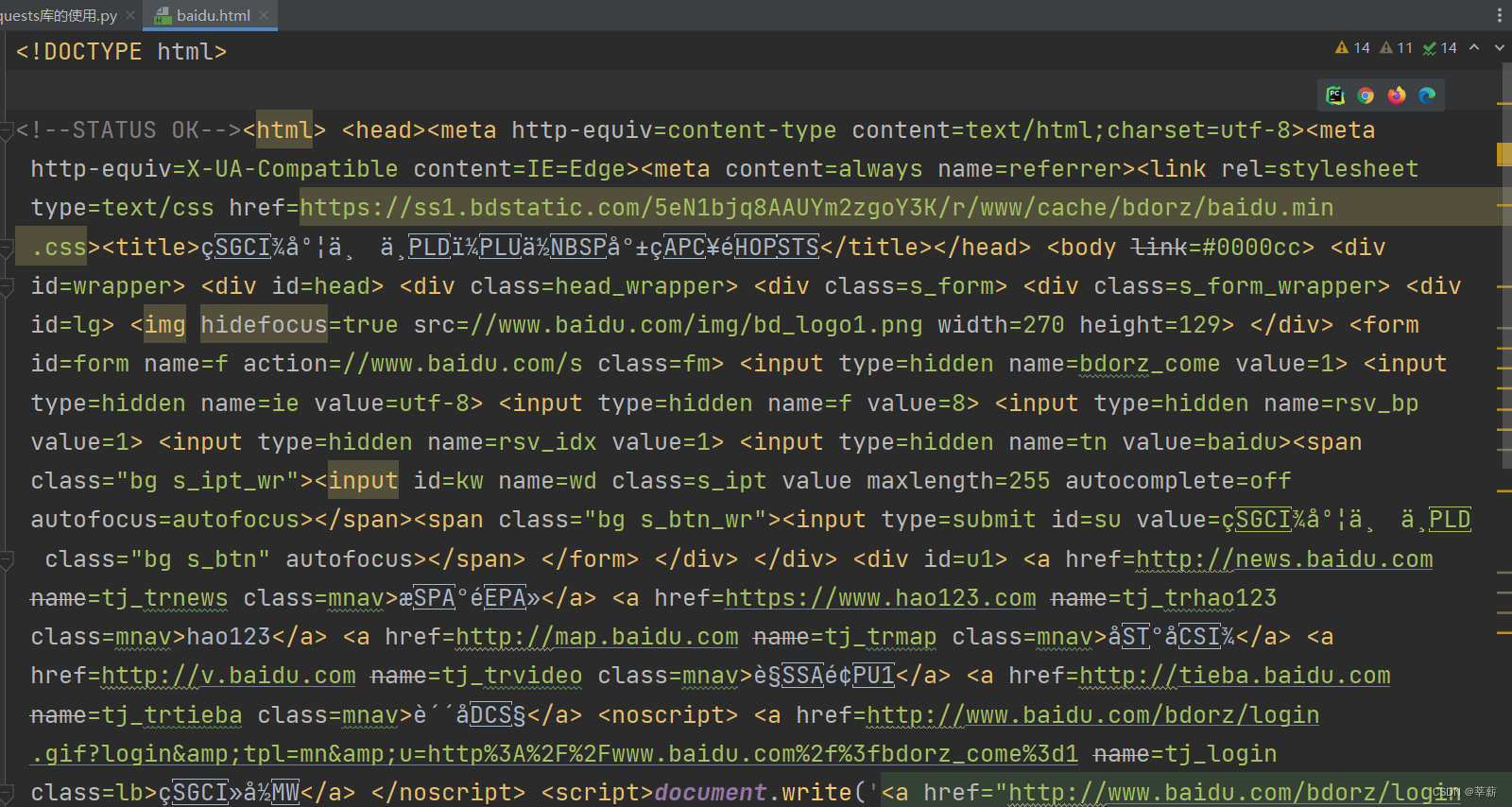Open the file in Firefox browser icon
Image resolution: width=1512 pixels, height=807 pixels.
coord(1397,94)
